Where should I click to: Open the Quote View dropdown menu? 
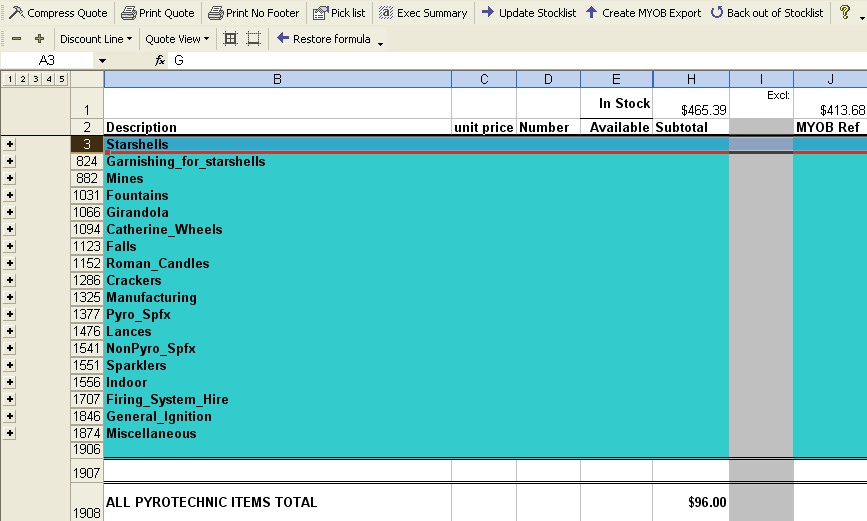(177, 39)
